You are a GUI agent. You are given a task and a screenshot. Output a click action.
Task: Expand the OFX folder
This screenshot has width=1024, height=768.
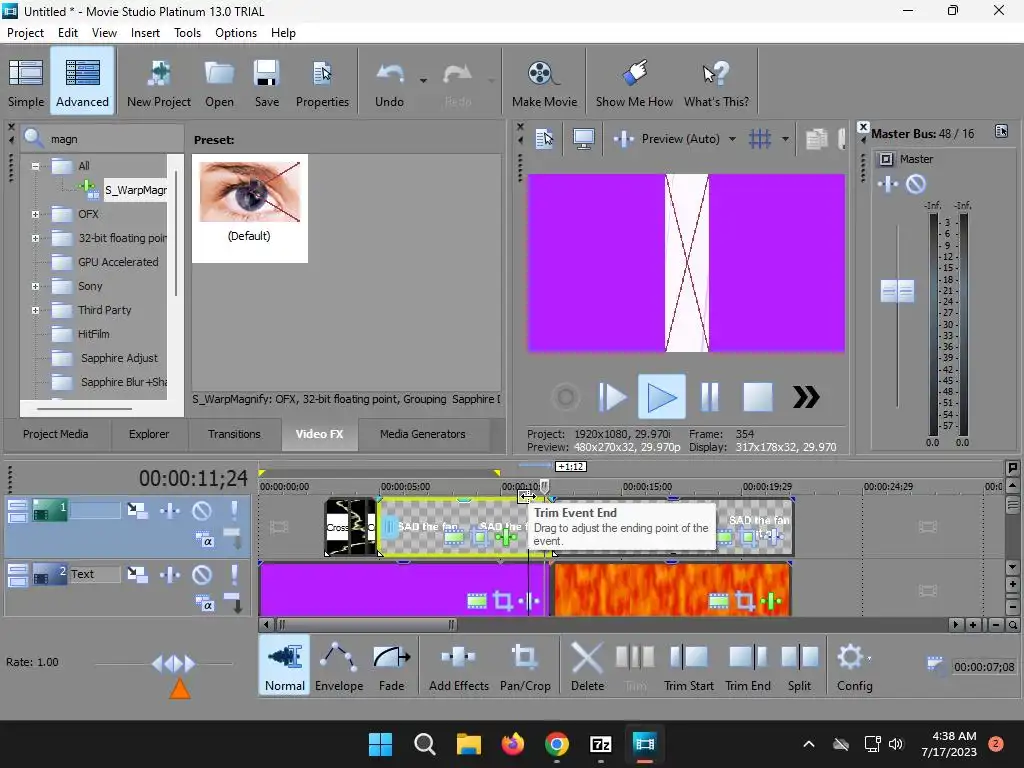[x=35, y=214]
